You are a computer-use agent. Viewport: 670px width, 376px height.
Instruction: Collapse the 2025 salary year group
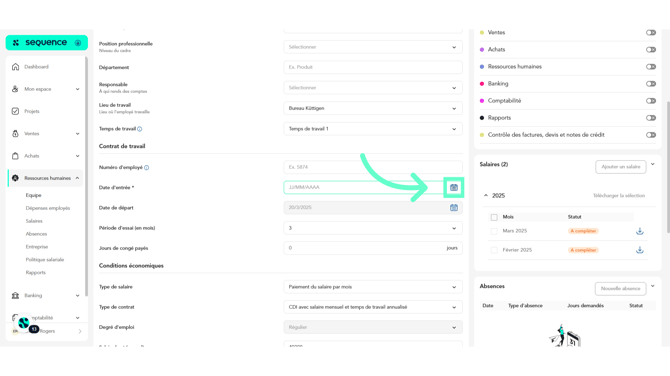(x=485, y=195)
